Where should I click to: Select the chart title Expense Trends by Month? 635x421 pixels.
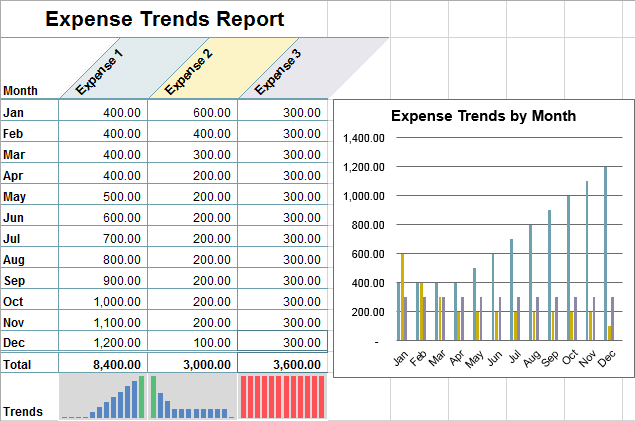[x=483, y=116]
